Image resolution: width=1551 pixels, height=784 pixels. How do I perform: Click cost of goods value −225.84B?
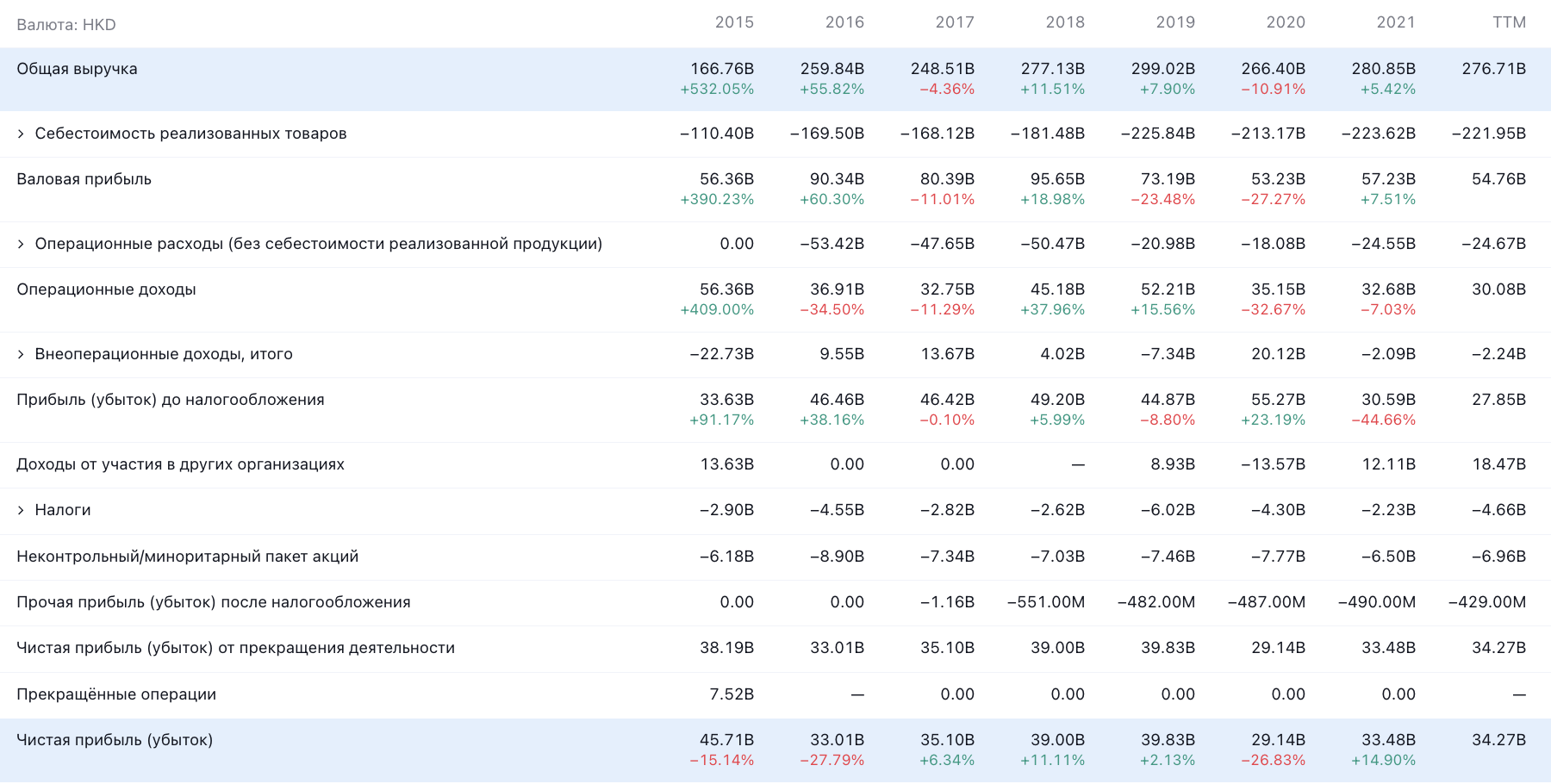pos(1158,134)
